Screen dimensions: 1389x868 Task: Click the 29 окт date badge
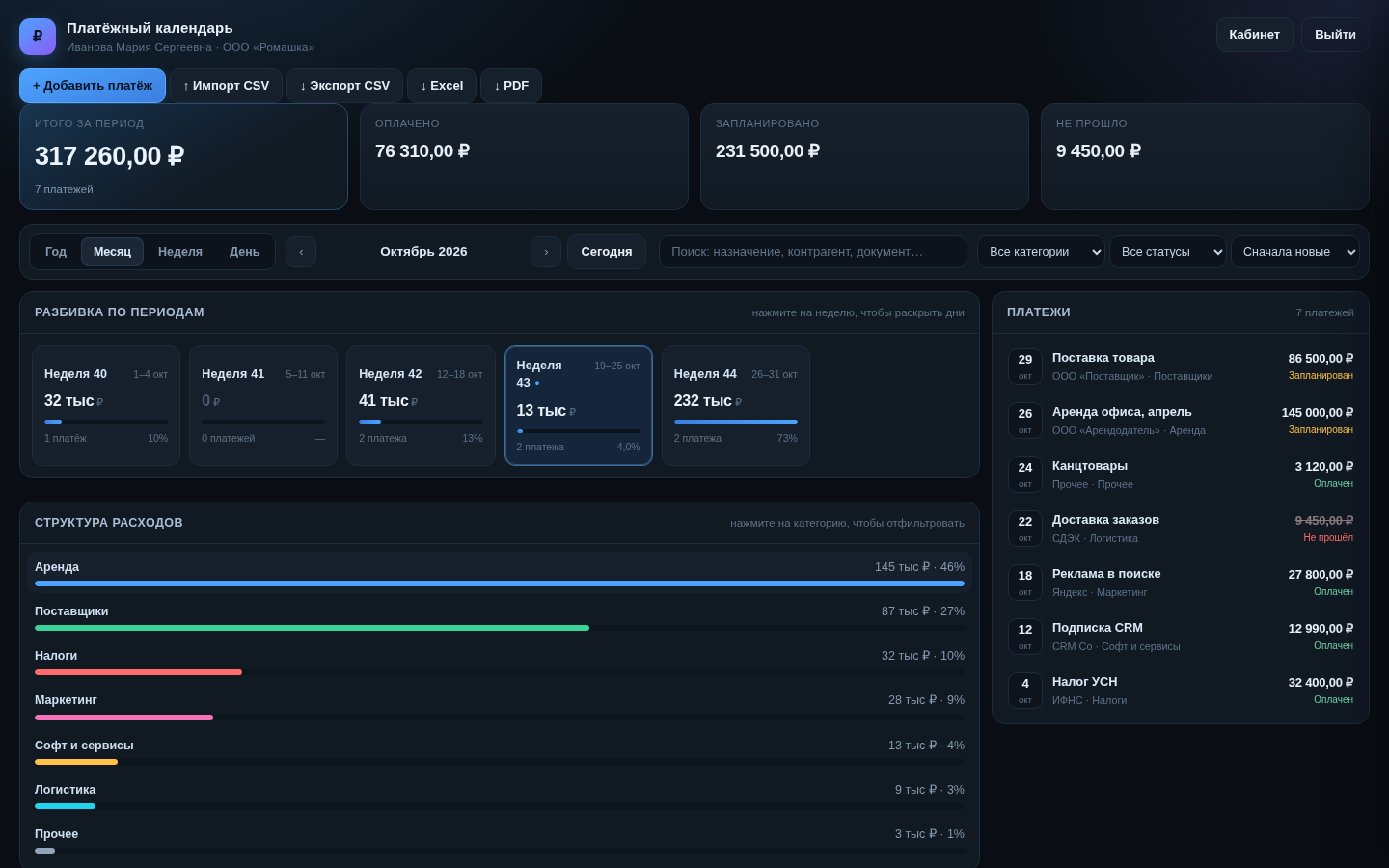click(x=1025, y=366)
